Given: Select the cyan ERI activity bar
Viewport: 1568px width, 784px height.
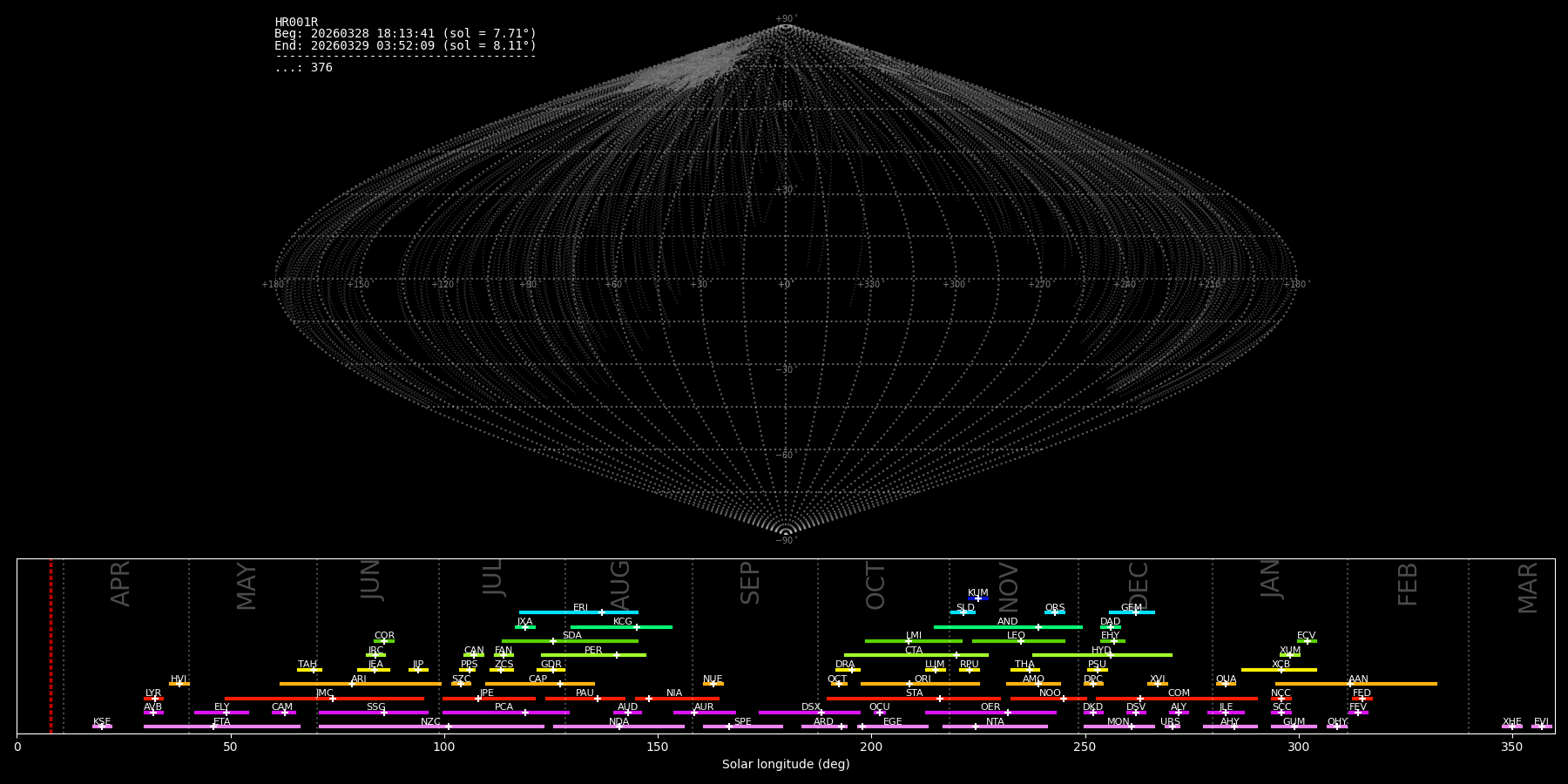Looking at the screenshot, I should 578,612.
